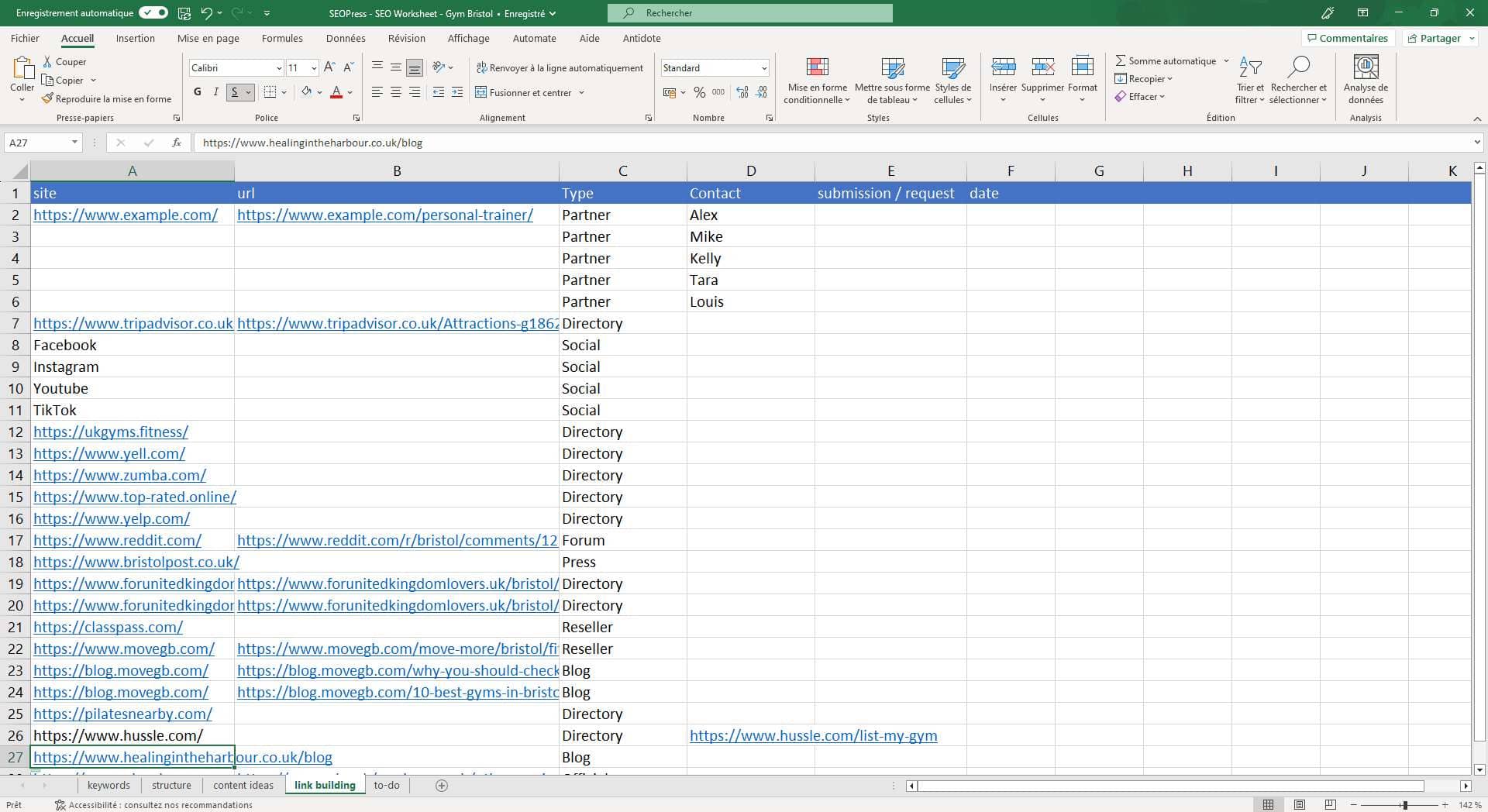The height and width of the screenshot is (812, 1488).
Task: Open the Calibri font name dropdown
Action: 279,68
